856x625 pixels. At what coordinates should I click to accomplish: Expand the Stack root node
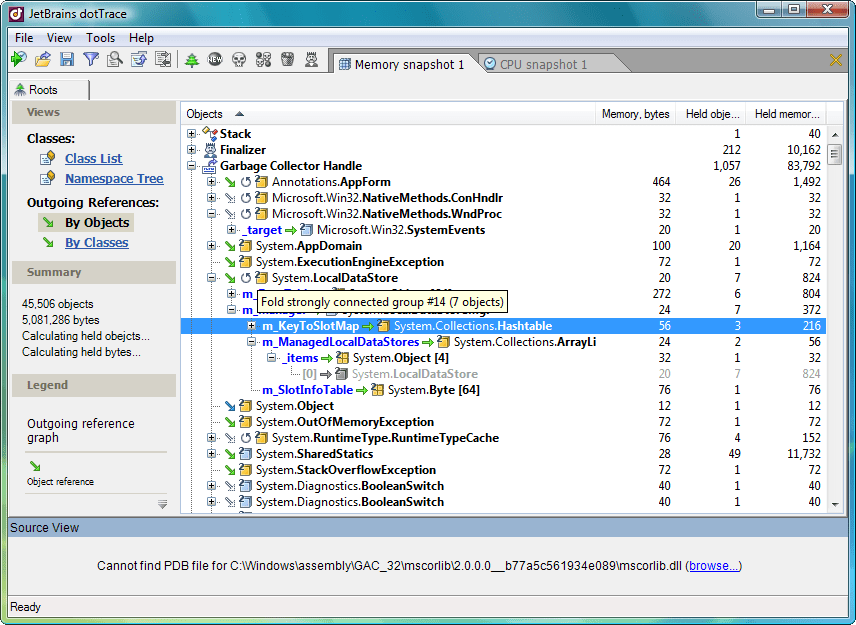[192, 134]
